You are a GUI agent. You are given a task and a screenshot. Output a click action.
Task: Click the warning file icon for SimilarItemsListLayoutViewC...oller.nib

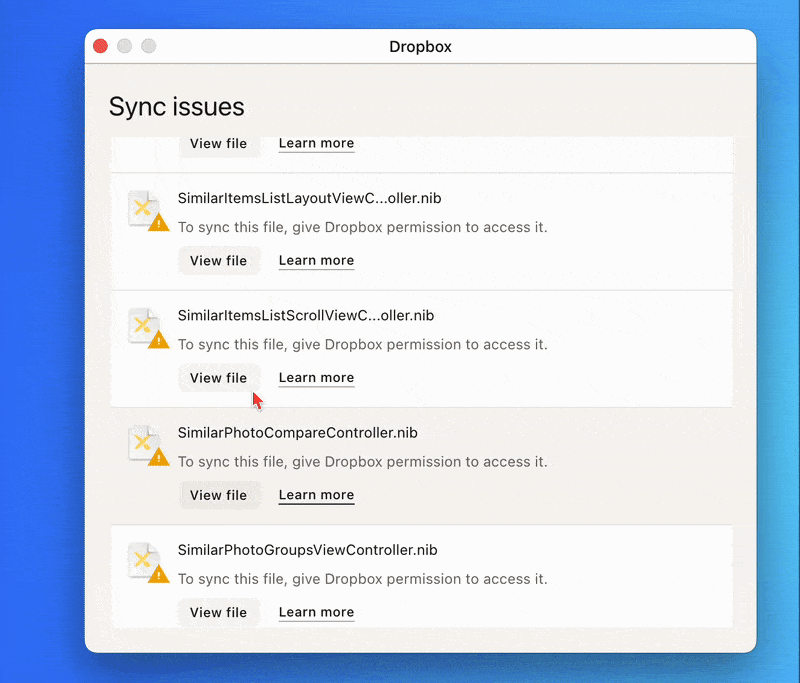(x=148, y=211)
